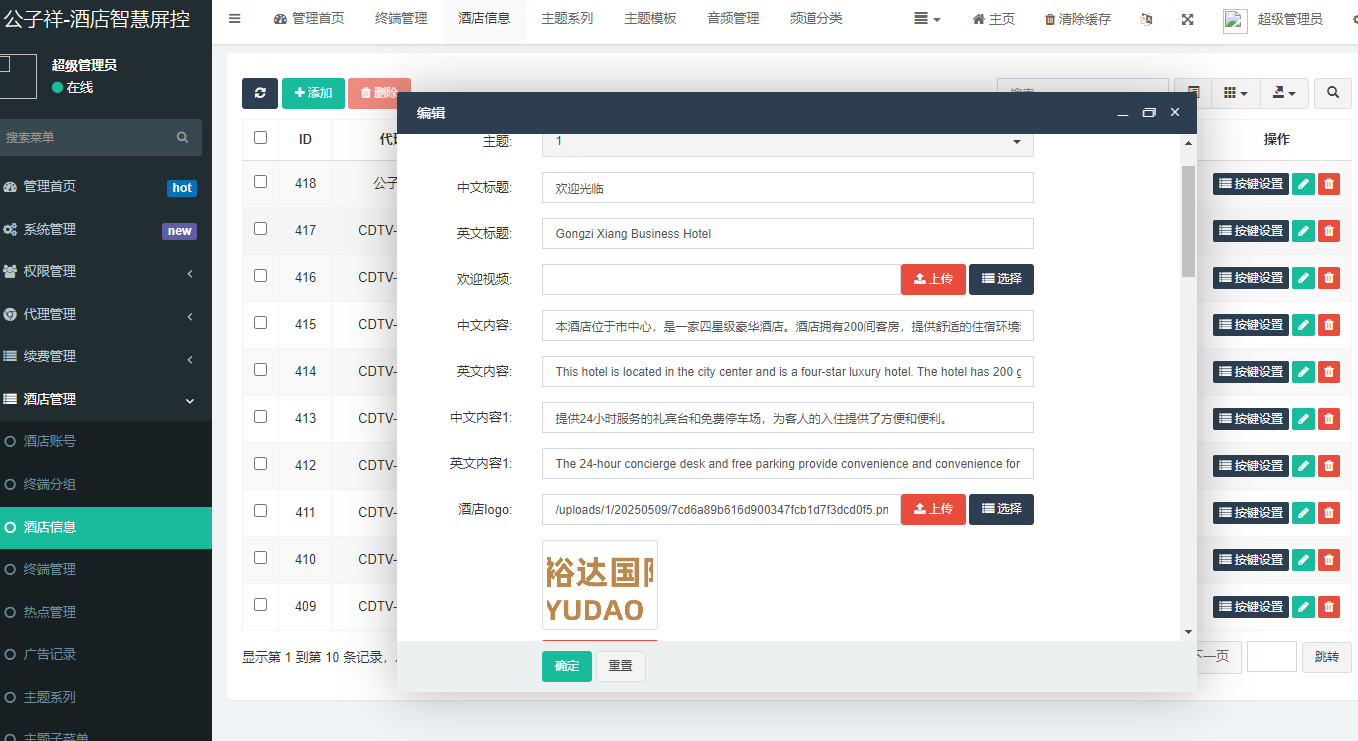Image resolution: width=1358 pixels, height=741 pixels.
Task: Open the 主题 theme dropdown
Action: coord(787,141)
